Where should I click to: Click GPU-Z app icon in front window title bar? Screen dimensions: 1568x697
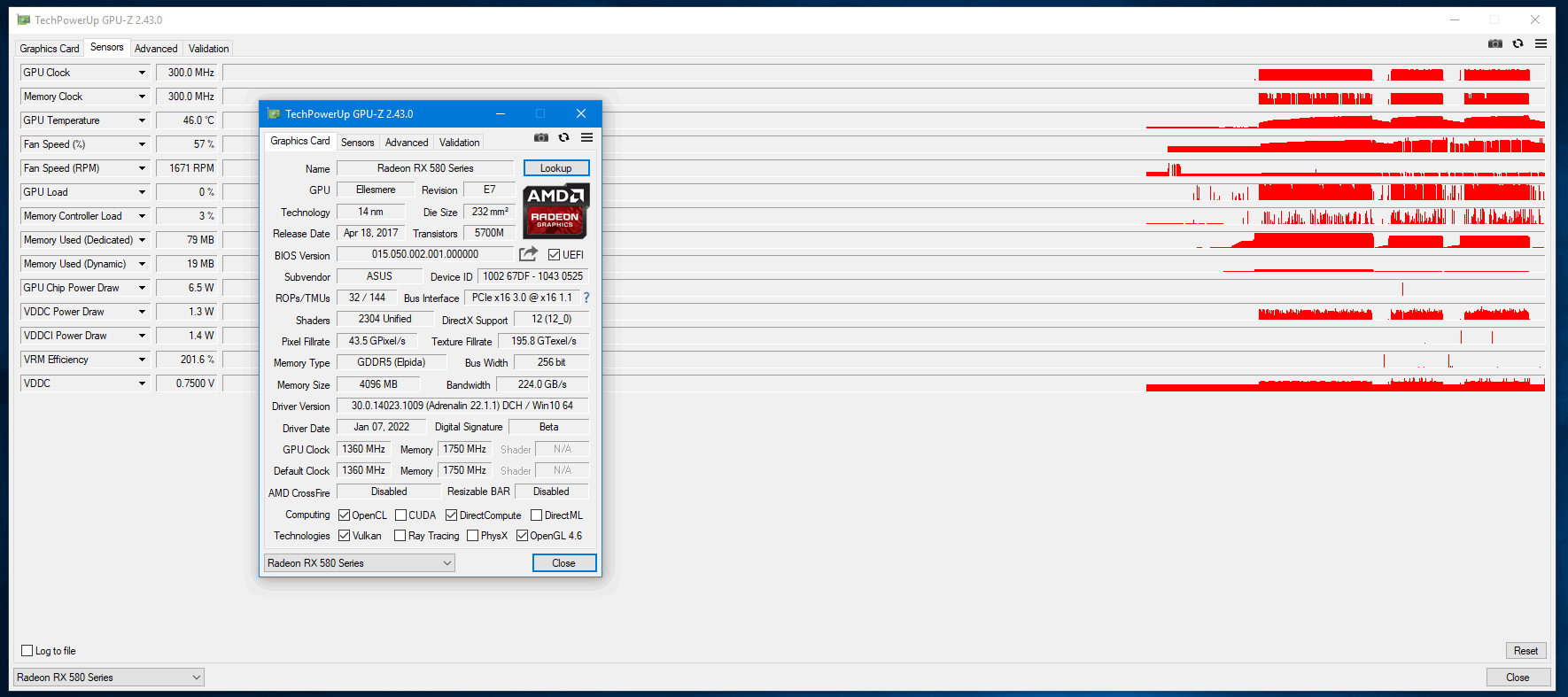pyautogui.click(x=274, y=113)
